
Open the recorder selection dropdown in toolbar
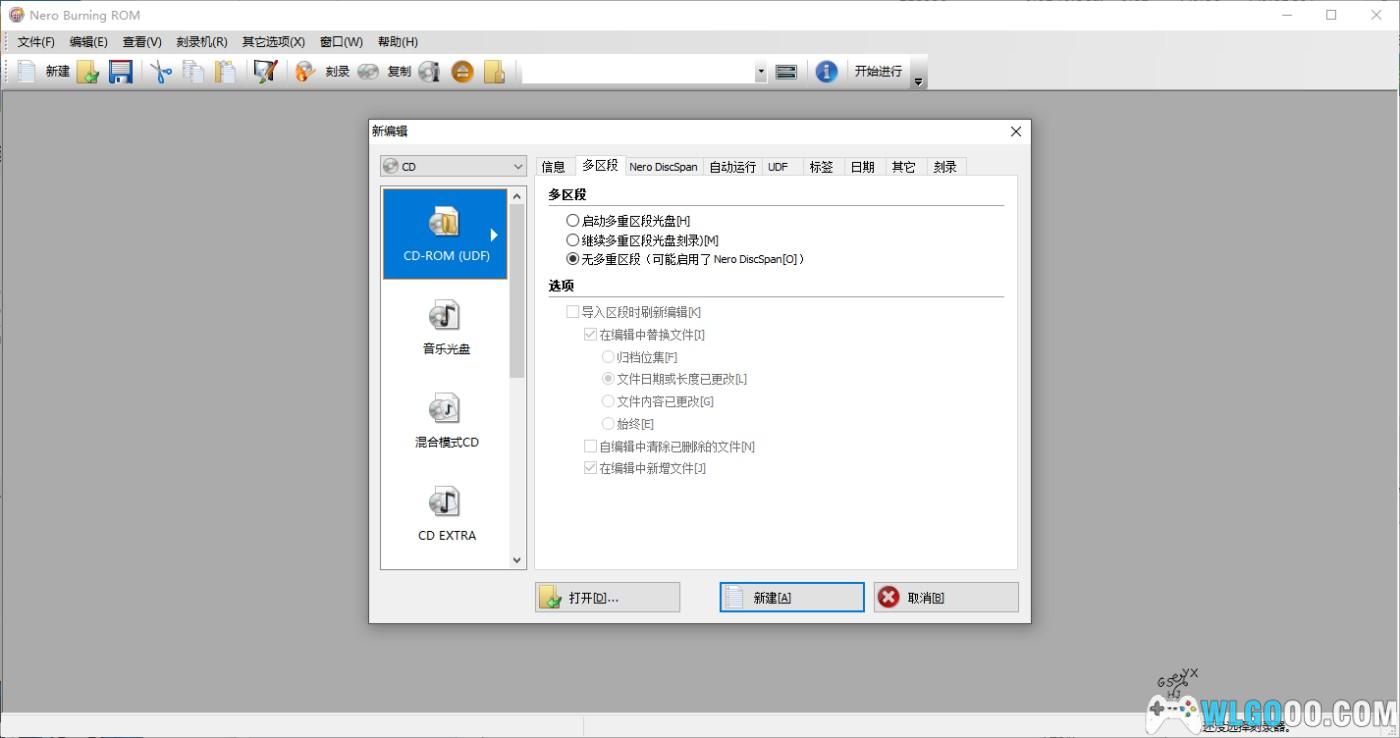pos(760,72)
